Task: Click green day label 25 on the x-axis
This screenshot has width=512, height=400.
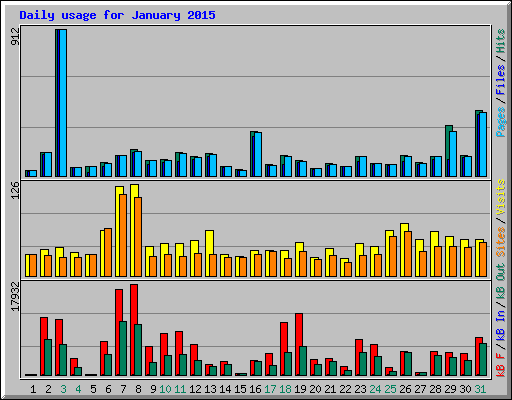Action: point(390,389)
